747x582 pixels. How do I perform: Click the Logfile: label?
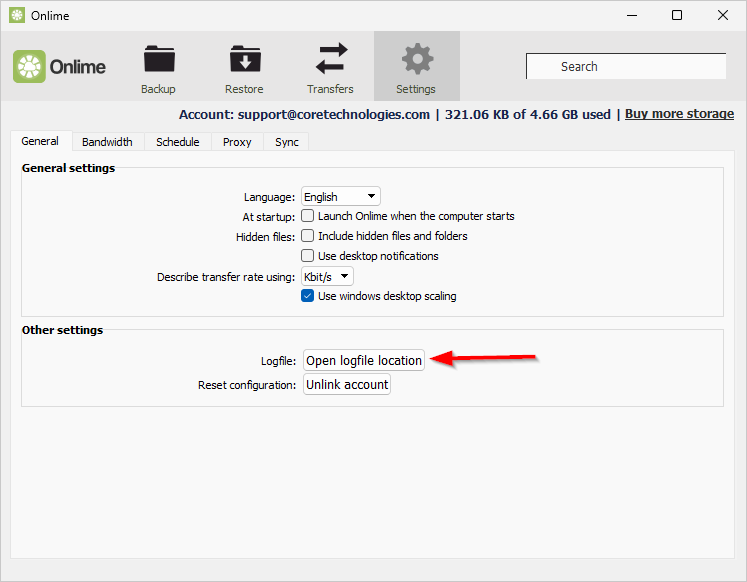tap(278, 361)
